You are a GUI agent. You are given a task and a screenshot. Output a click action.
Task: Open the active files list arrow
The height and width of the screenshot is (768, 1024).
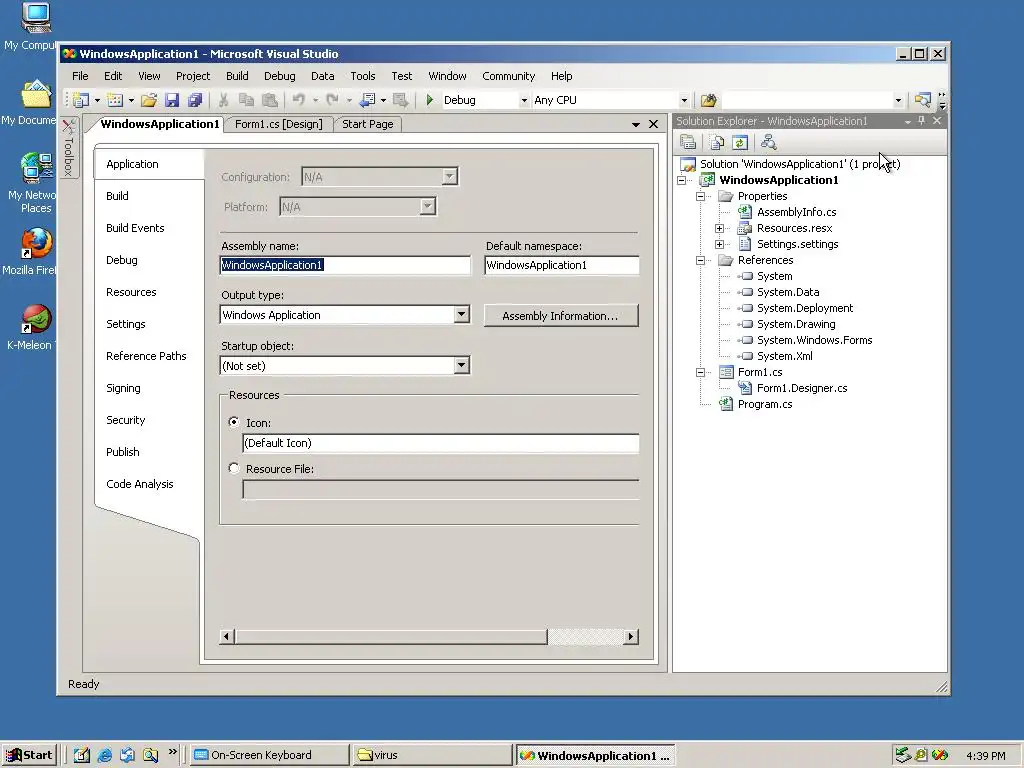coord(635,124)
